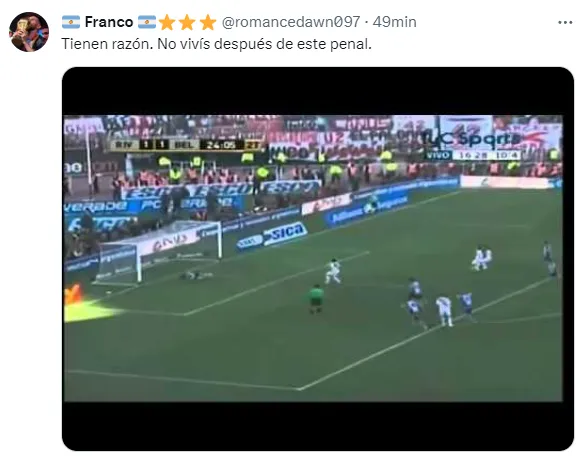Open the tweet via the 49min timestamp

tap(394, 22)
